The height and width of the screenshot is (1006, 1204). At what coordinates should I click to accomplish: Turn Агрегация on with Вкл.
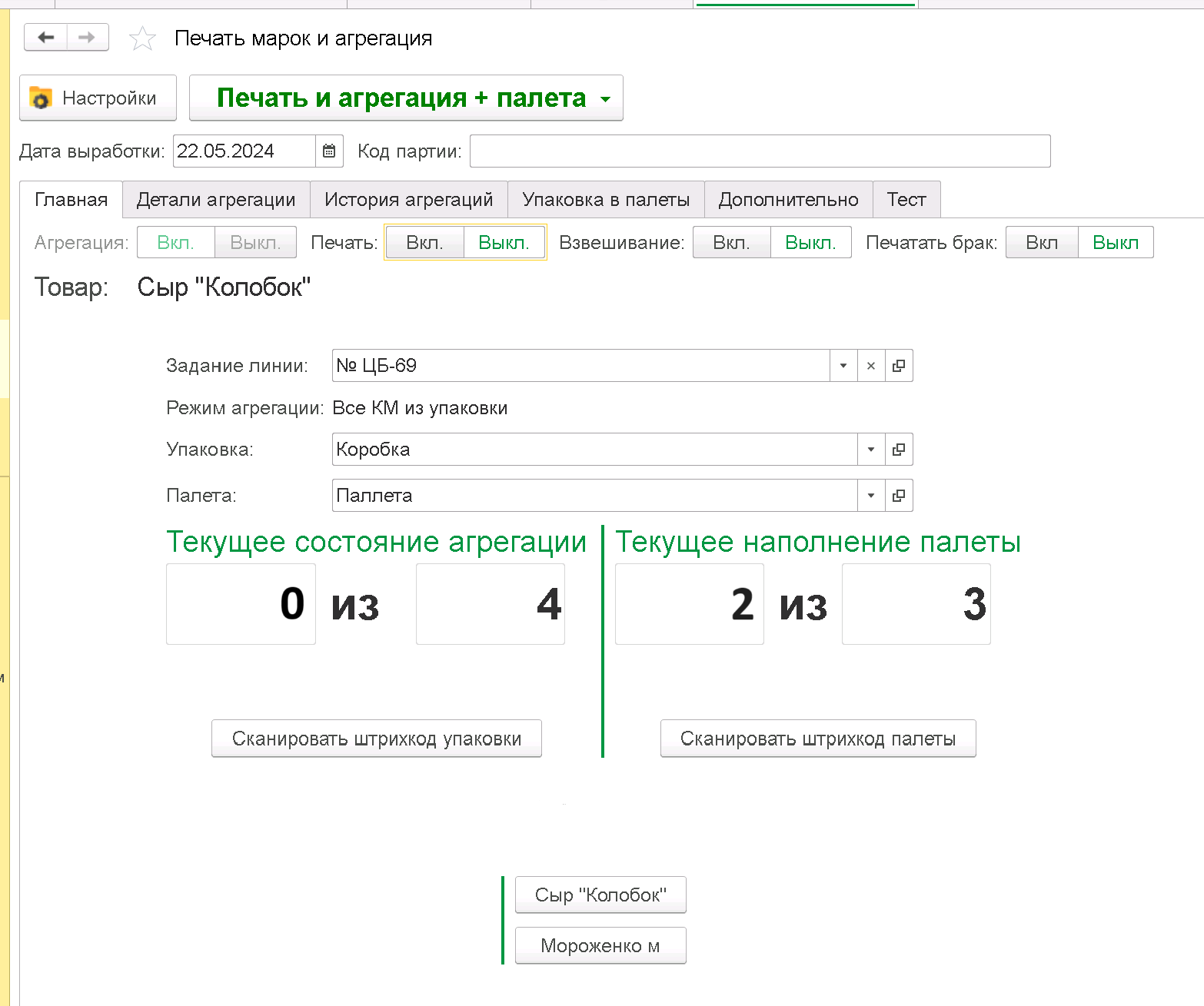[175, 243]
